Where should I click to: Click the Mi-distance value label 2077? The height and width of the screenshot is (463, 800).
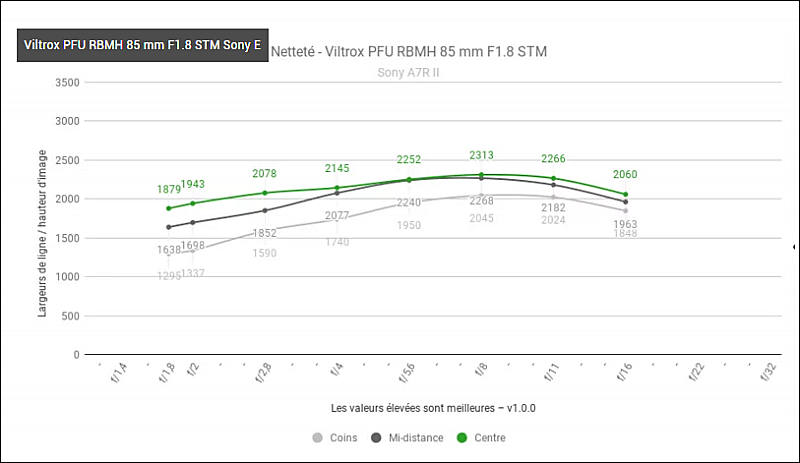(x=337, y=216)
